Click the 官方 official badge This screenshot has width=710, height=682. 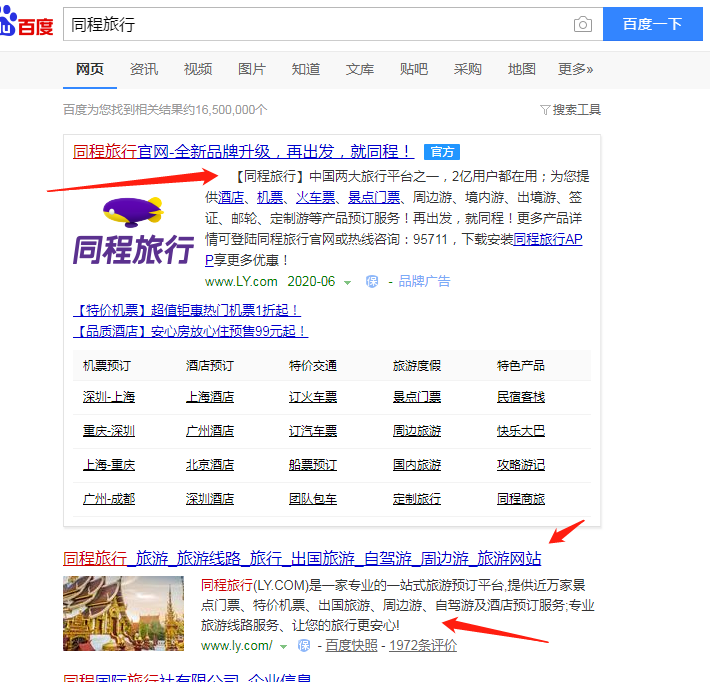click(442, 152)
